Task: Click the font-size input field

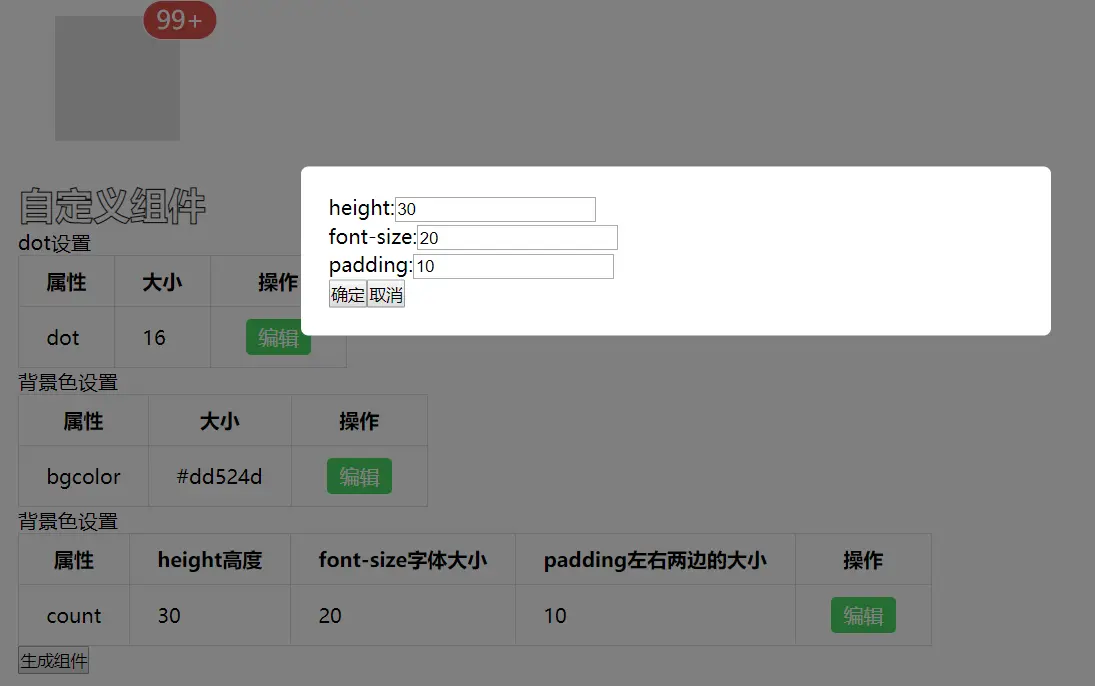Action: (x=517, y=238)
